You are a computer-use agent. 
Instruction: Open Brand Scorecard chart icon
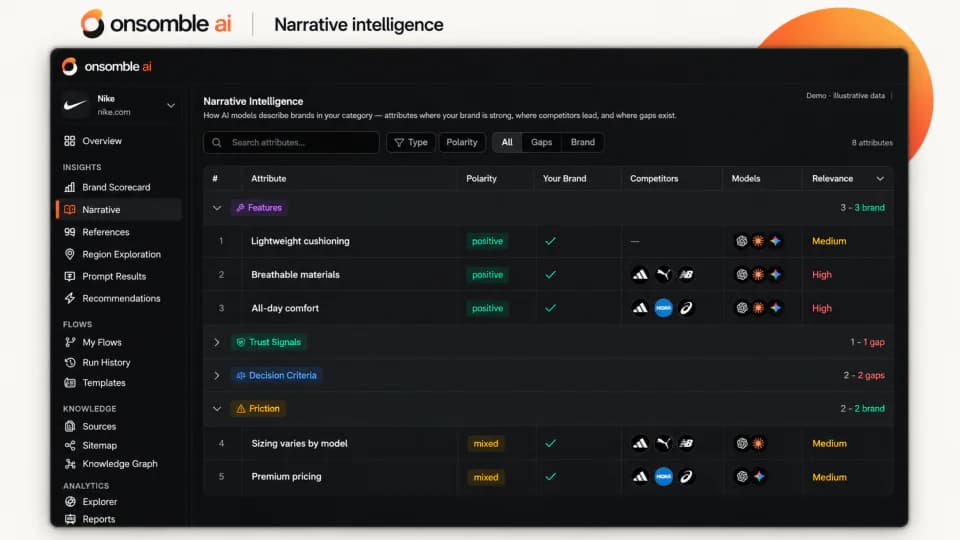click(x=70, y=187)
